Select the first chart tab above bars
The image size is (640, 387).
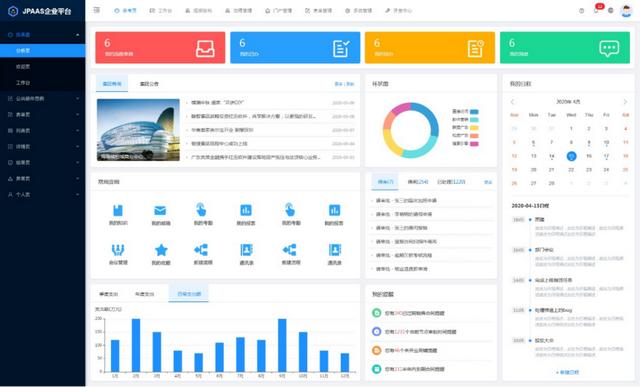click(x=109, y=294)
